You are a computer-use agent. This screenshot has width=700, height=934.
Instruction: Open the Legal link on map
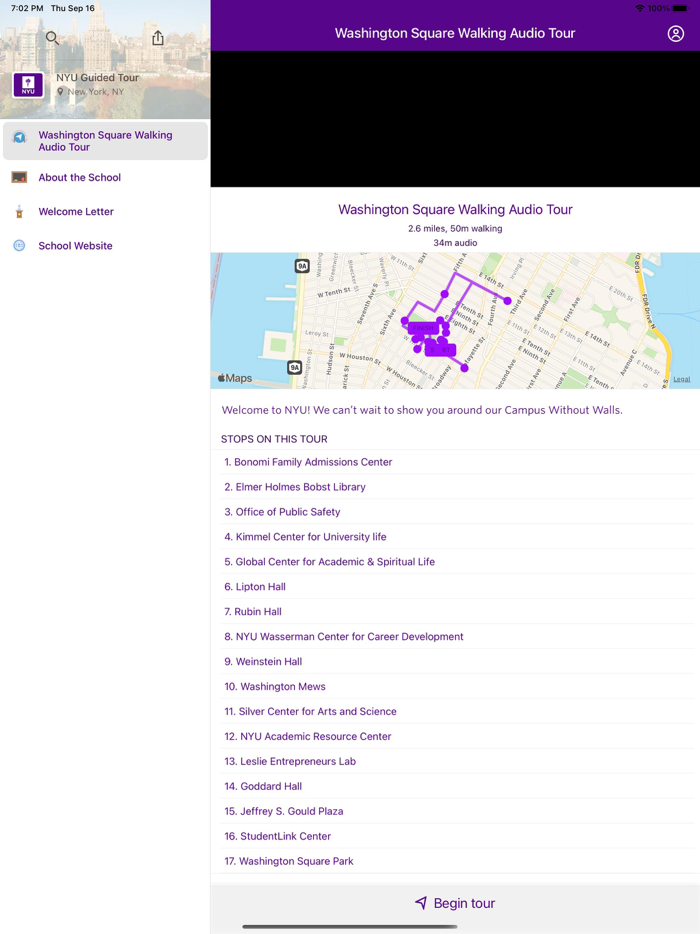tap(682, 379)
